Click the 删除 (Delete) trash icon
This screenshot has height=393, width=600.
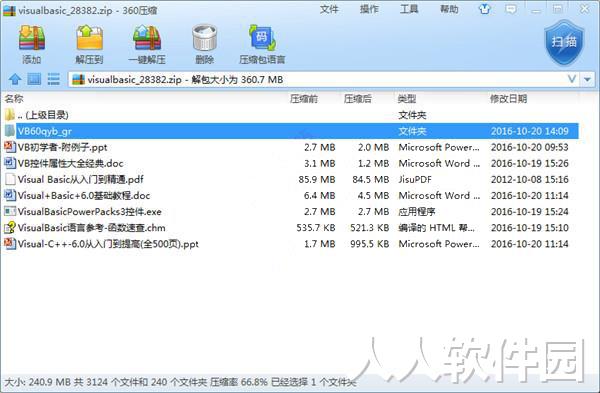[x=205, y=38]
